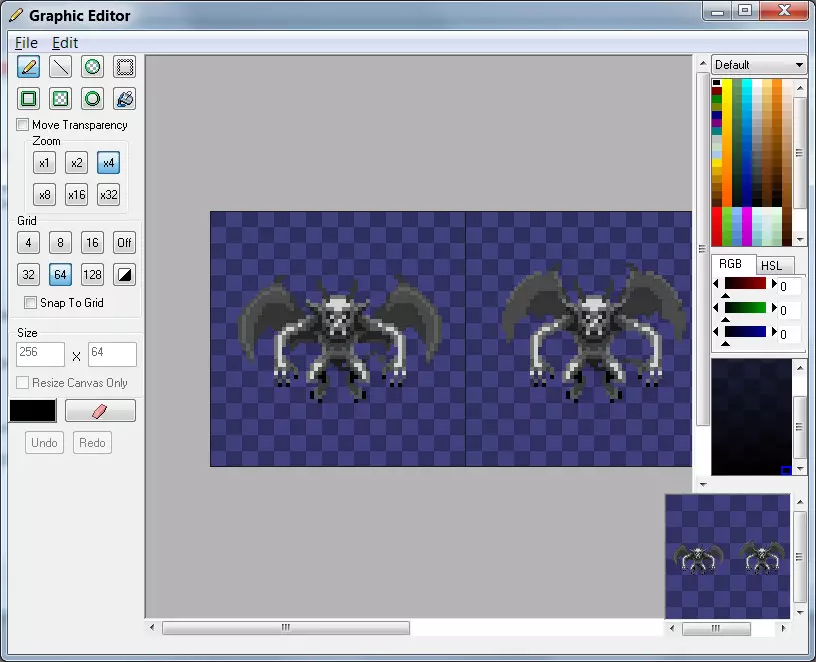
Task: Select the Line tool
Action: [61, 67]
